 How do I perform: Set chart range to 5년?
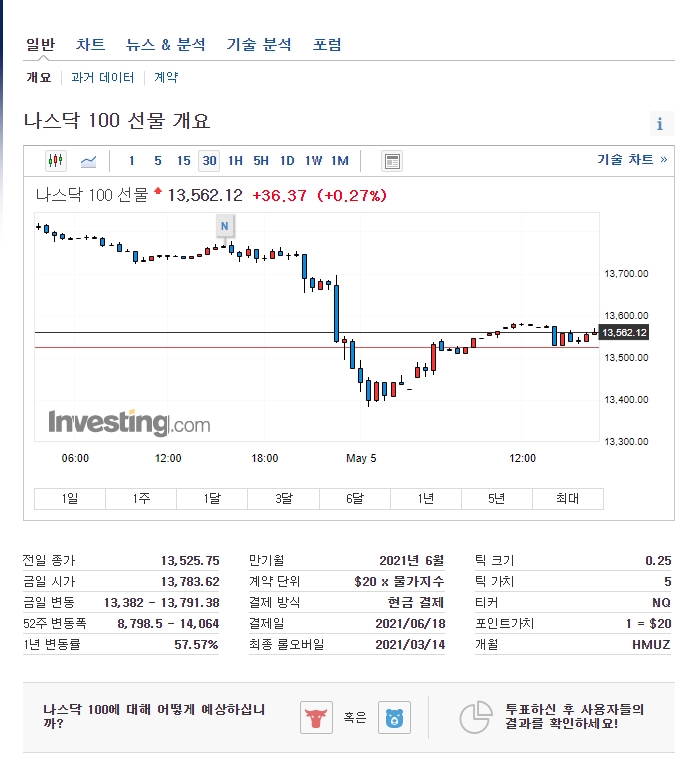click(x=497, y=499)
